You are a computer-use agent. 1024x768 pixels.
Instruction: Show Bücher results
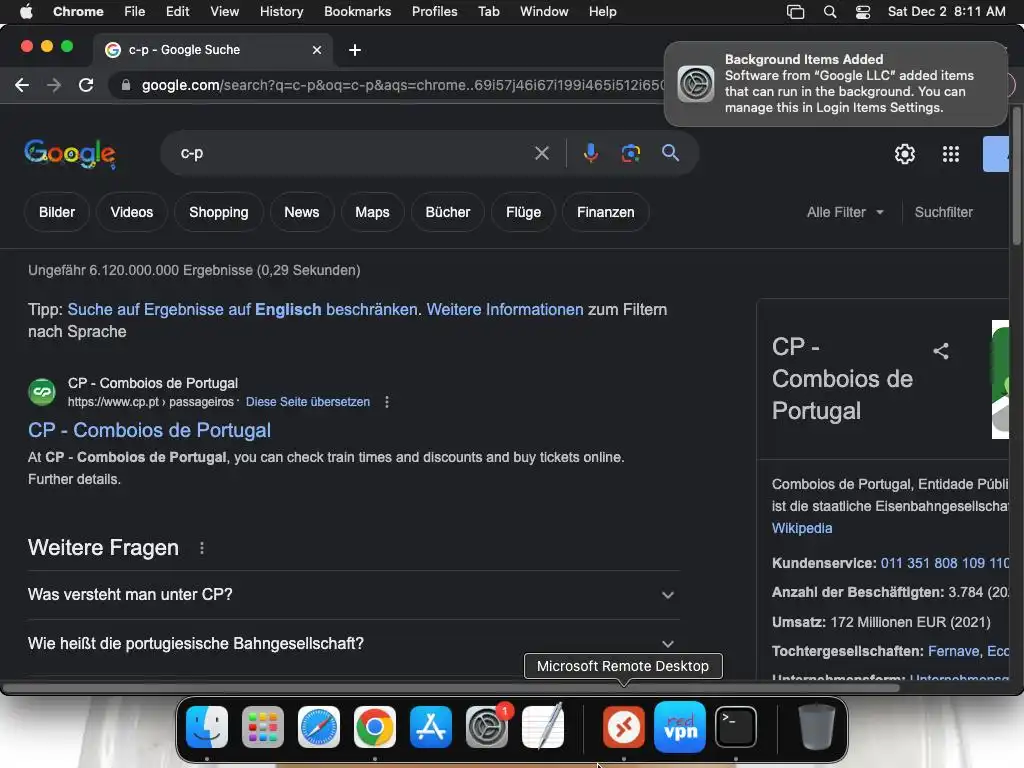coord(448,212)
